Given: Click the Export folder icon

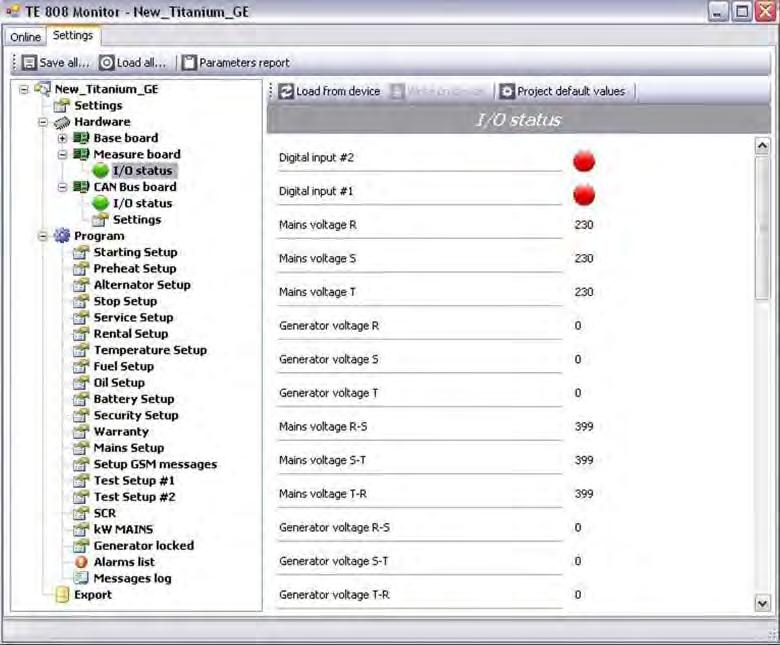Looking at the screenshot, I should pos(62,594).
